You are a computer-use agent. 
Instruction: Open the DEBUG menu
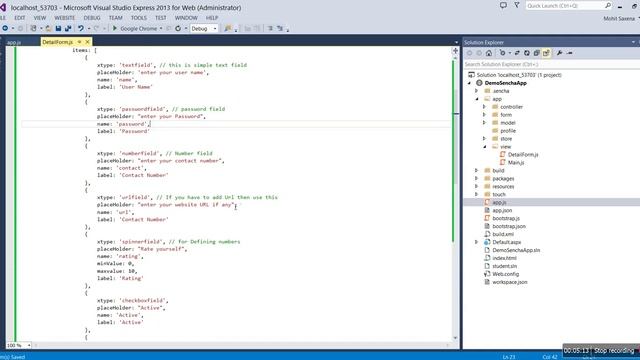(92, 18)
